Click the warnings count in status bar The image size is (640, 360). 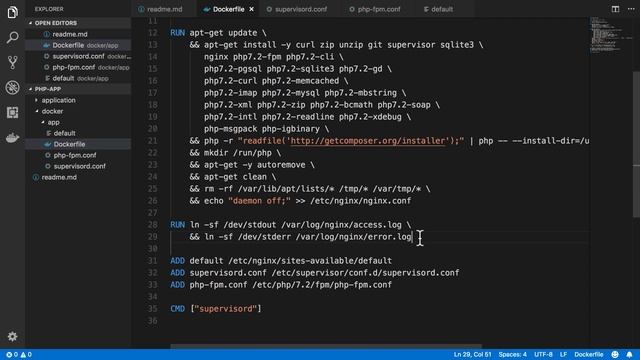pos(26,355)
